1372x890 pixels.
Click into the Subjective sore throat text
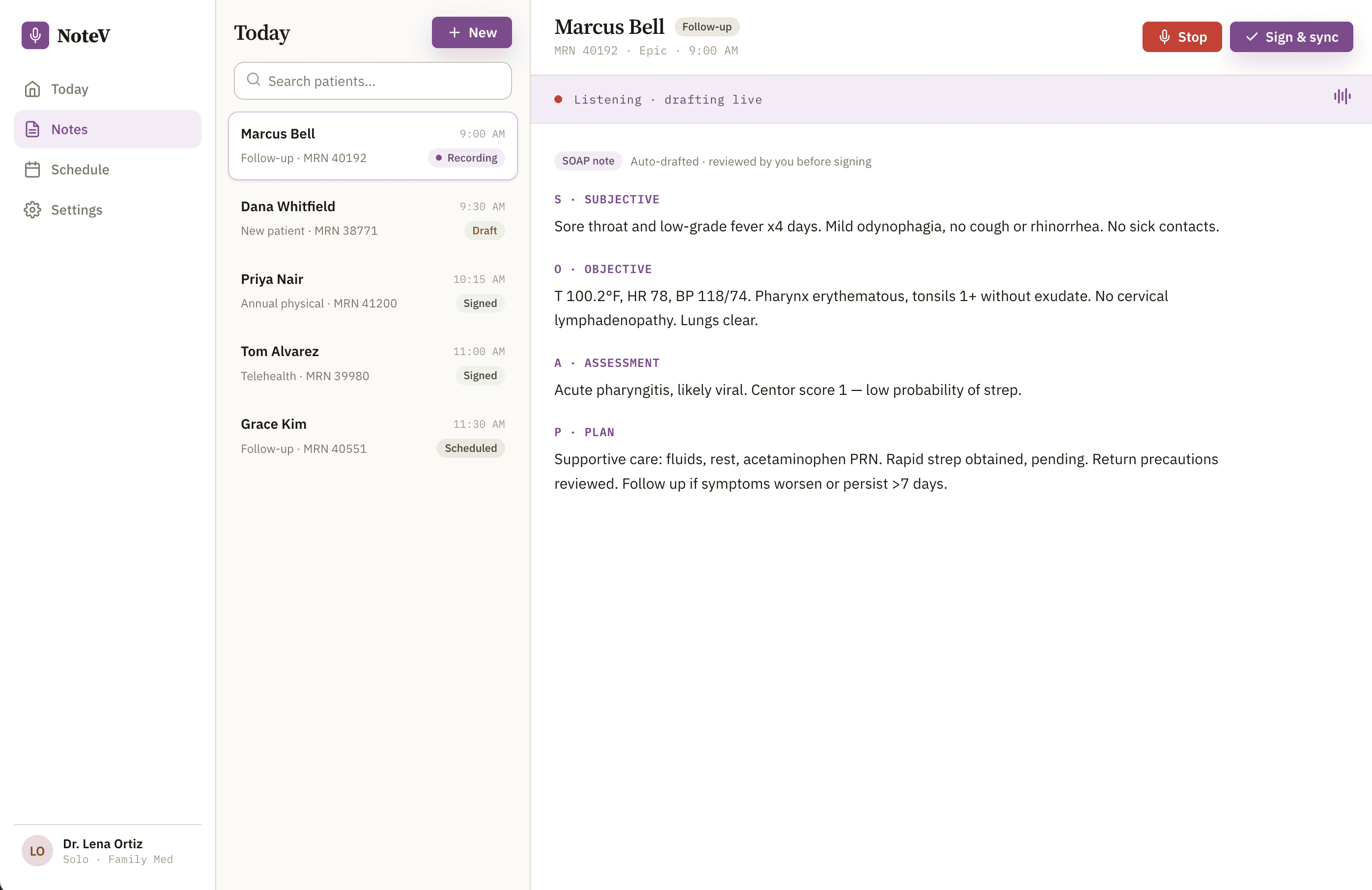[x=886, y=226]
